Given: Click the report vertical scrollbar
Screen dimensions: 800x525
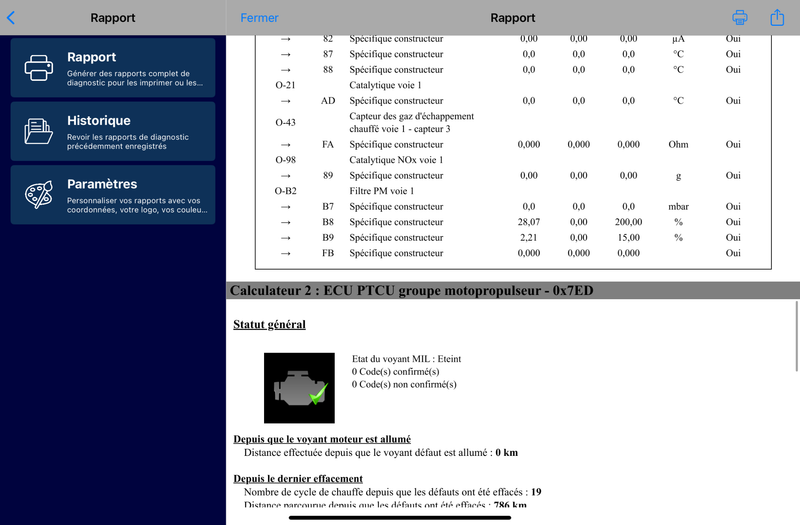Looking at the screenshot, I should pos(796,336).
